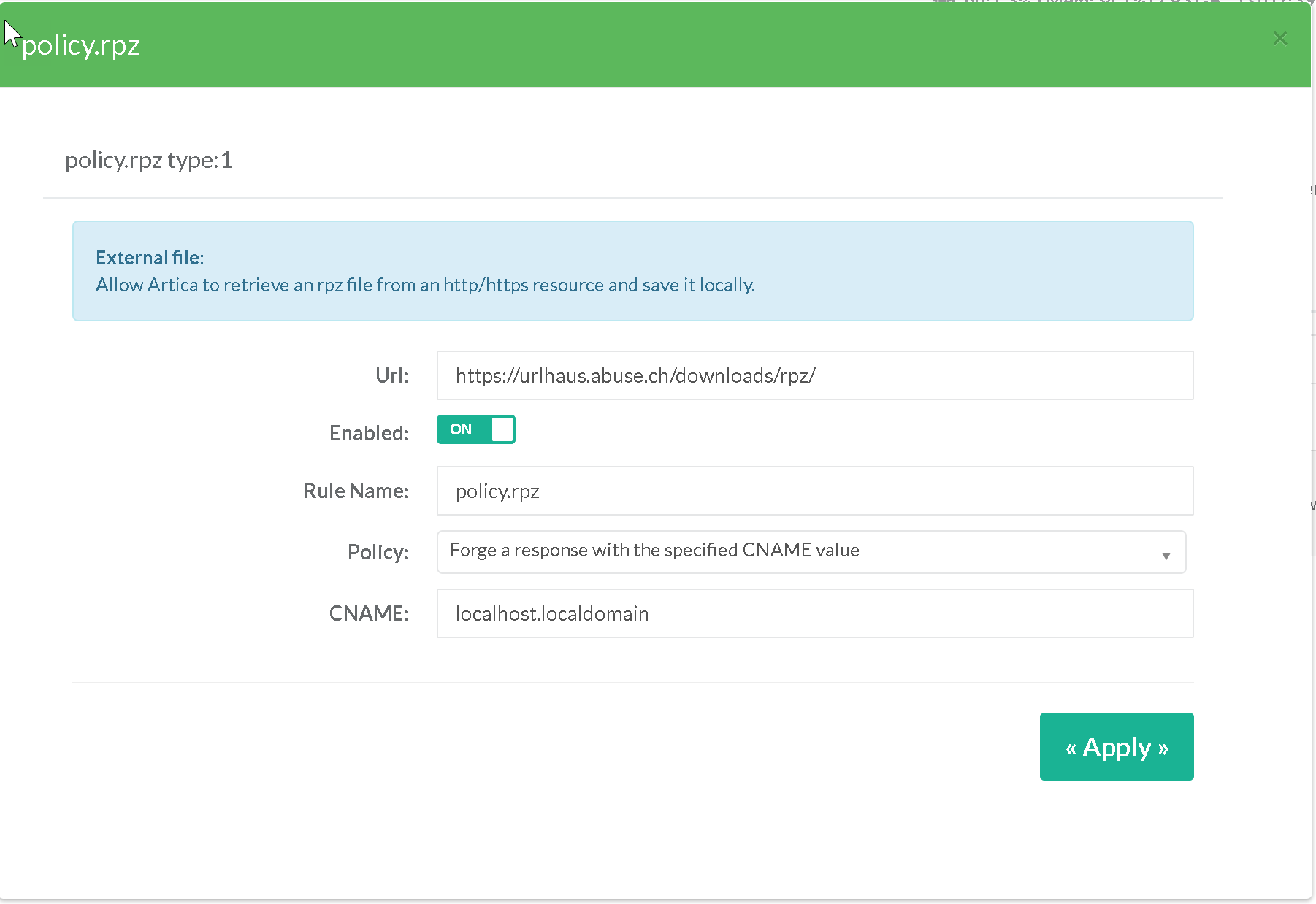The width and height of the screenshot is (1316, 904).
Task: Click the ON text of the Enabled switch
Action: [x=461, y=429]
